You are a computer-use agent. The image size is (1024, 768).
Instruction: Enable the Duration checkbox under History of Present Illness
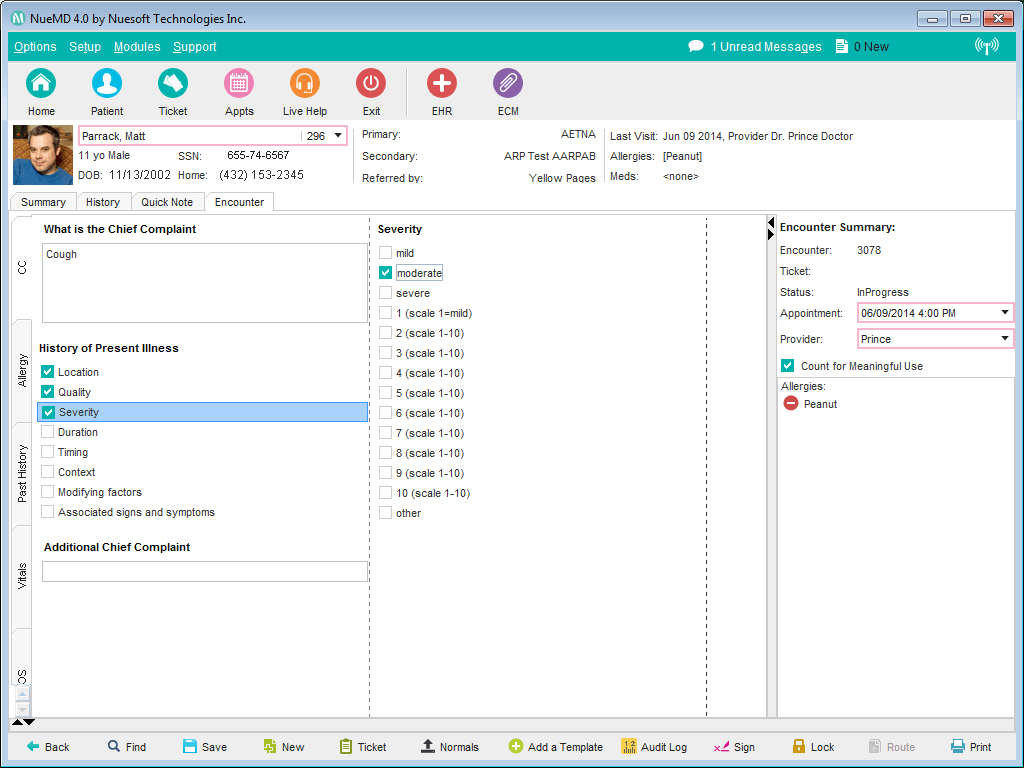(x=47, y=431)
